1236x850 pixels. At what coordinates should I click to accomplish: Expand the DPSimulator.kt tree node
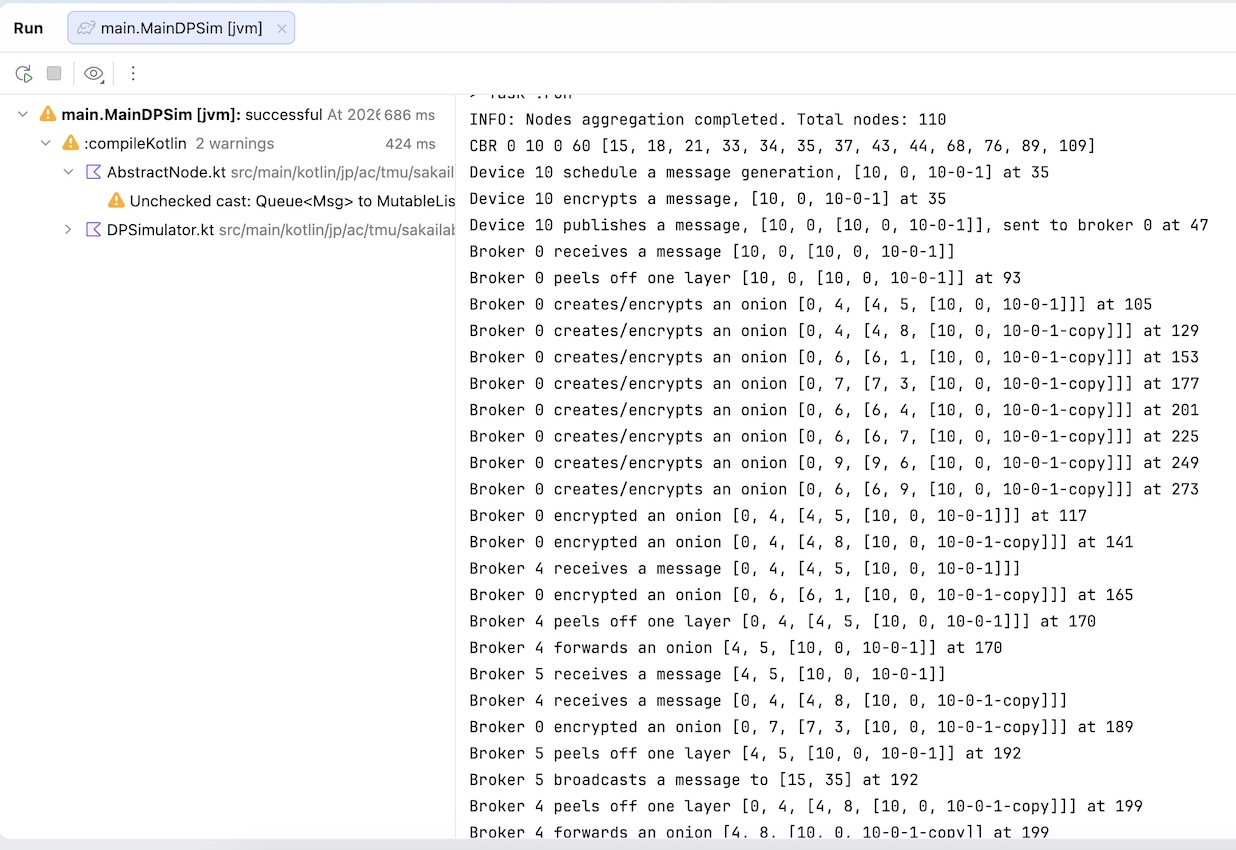coord(68,230)
